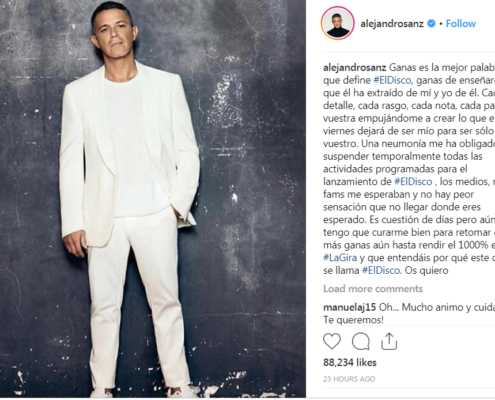Expand Load more comments
The height and width of the screenshot is (400, 495).
pos(373,289)
